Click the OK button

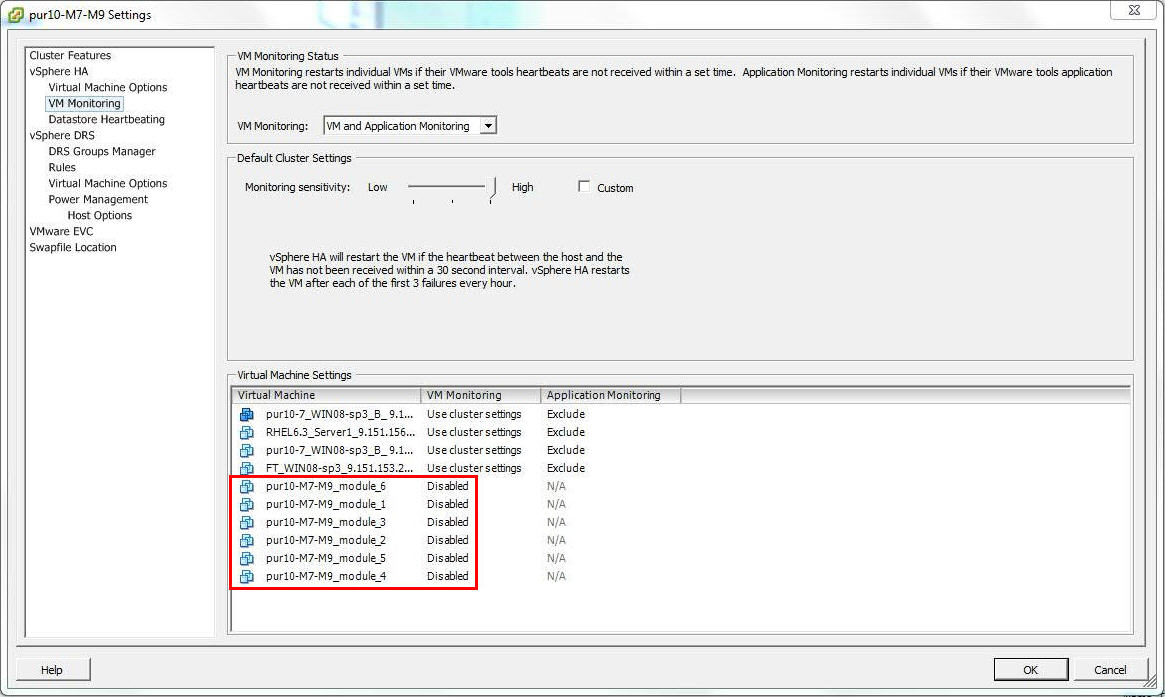tap(1030, 669)
